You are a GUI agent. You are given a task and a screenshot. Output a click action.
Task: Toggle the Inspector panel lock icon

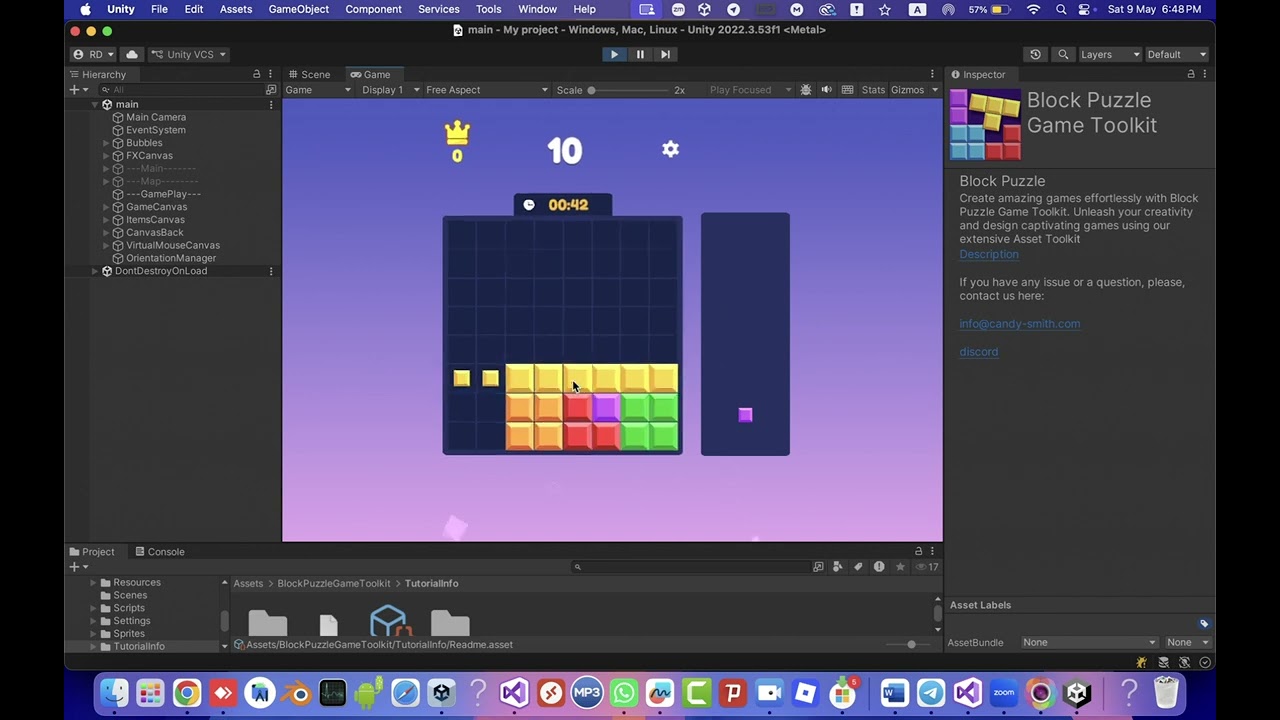[1191, 74]
